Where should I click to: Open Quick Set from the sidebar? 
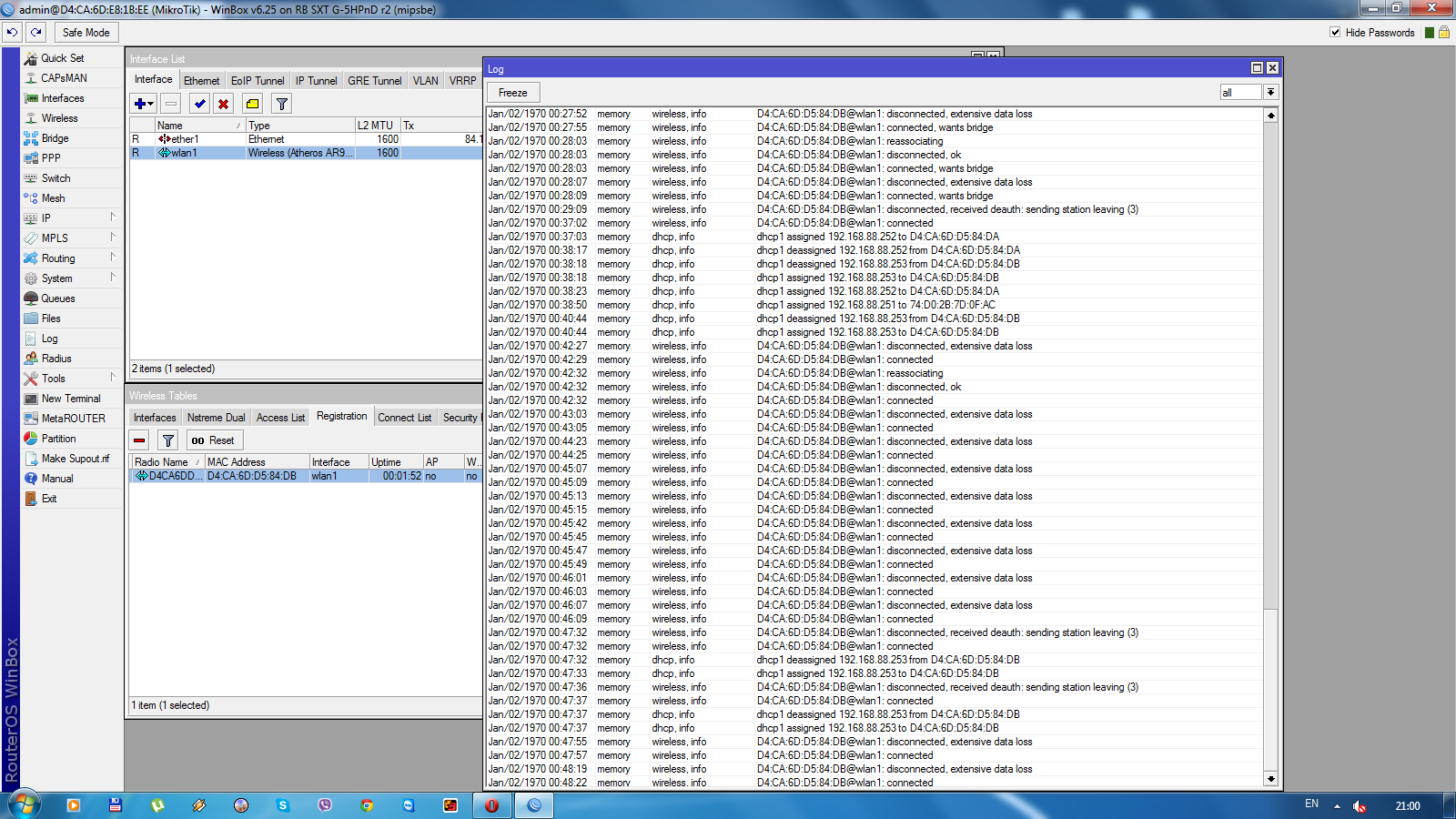62,58
